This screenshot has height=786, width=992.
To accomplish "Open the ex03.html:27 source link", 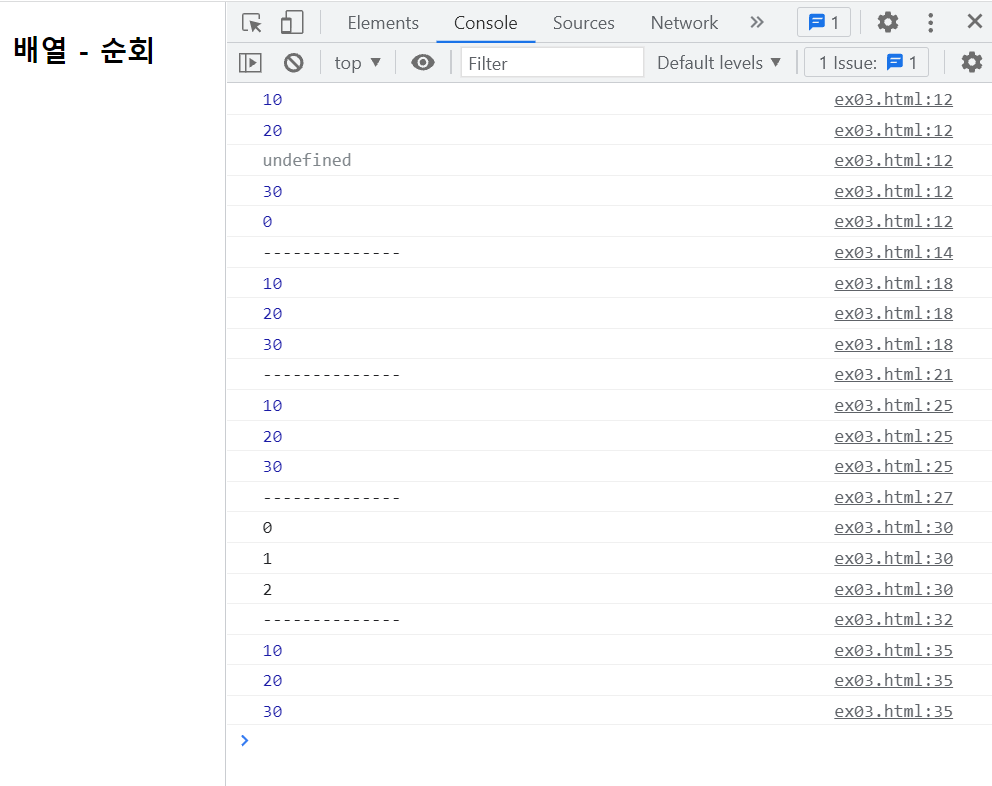I will click(893, 497).
